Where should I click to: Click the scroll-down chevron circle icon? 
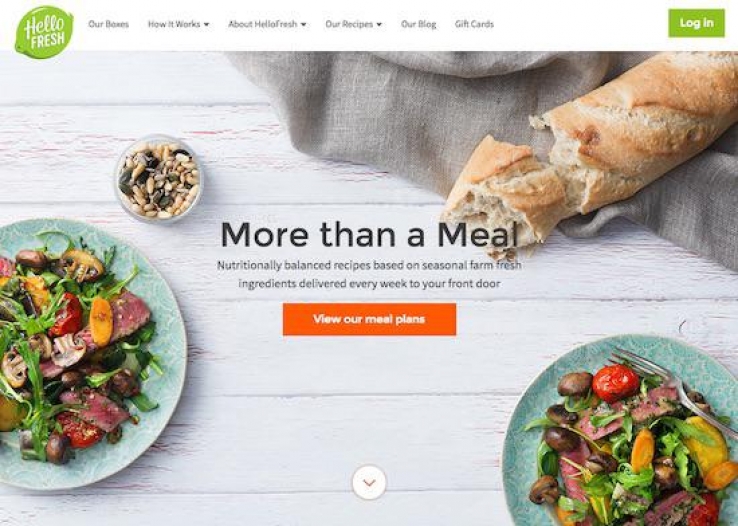click(369, 482)
